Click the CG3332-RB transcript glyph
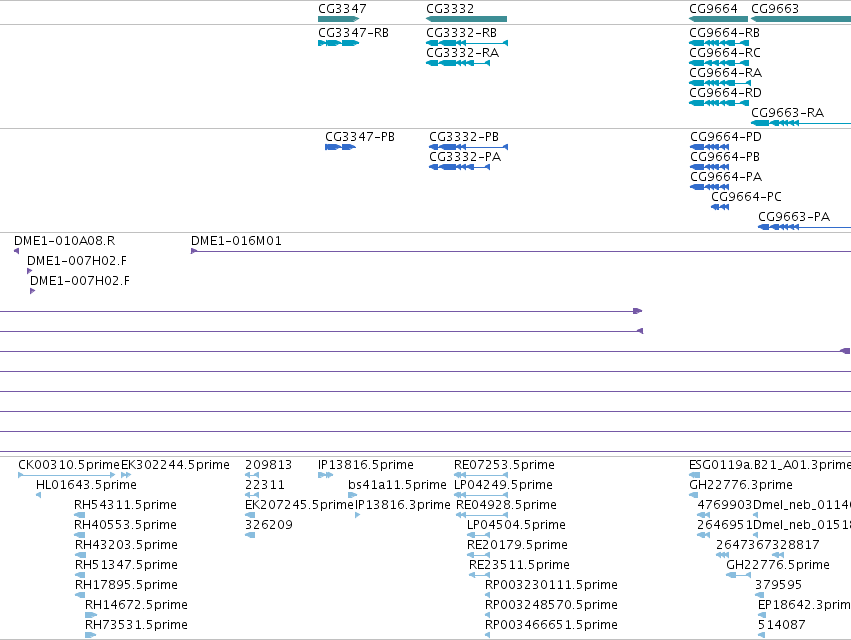Image resolution: width=851 pixels, height=640 pixels. [467, 43]
